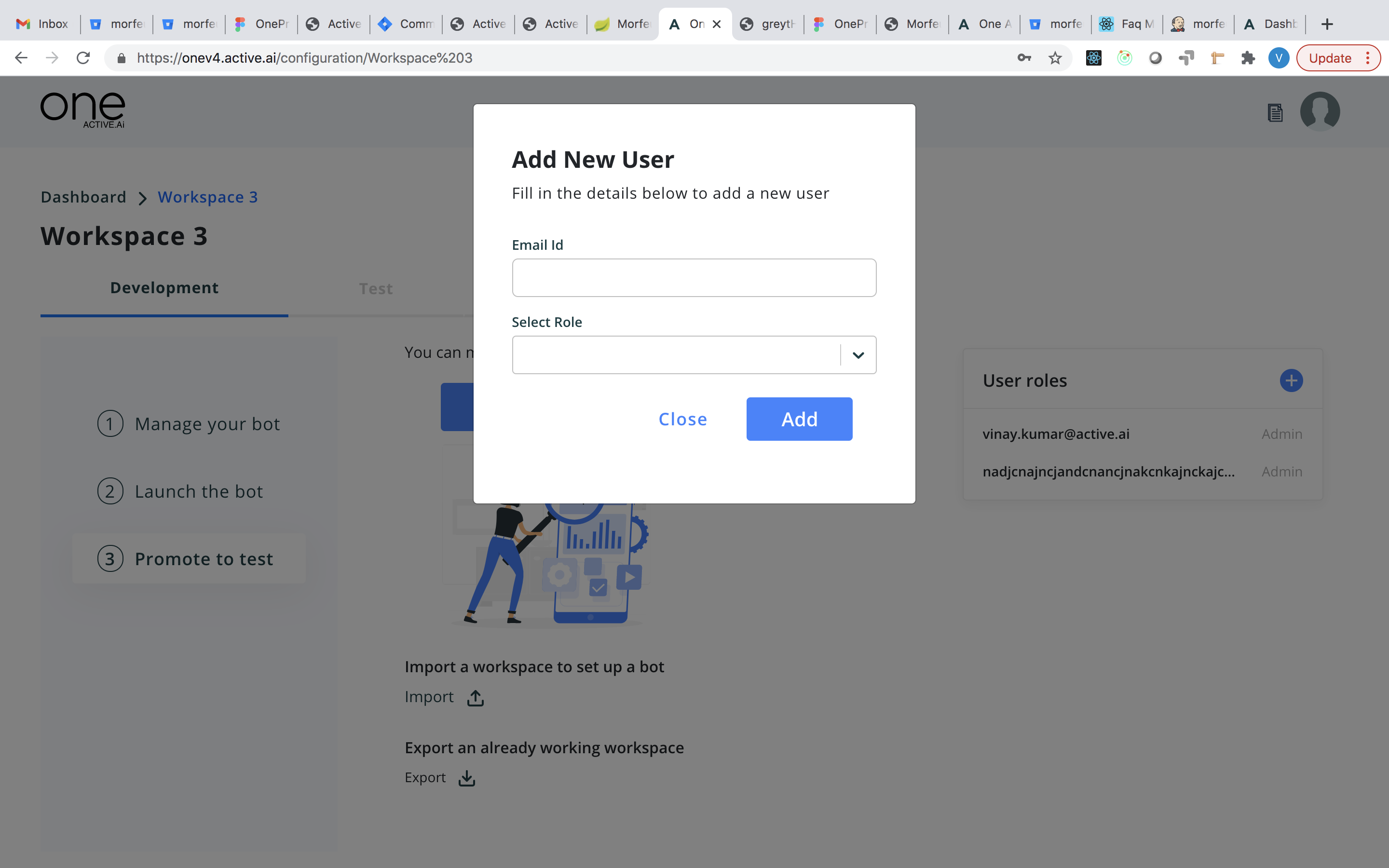Click the bookmark/star icon in browser toolbar
Viewport: 1389px width, 868px height.
point(1055,57)
